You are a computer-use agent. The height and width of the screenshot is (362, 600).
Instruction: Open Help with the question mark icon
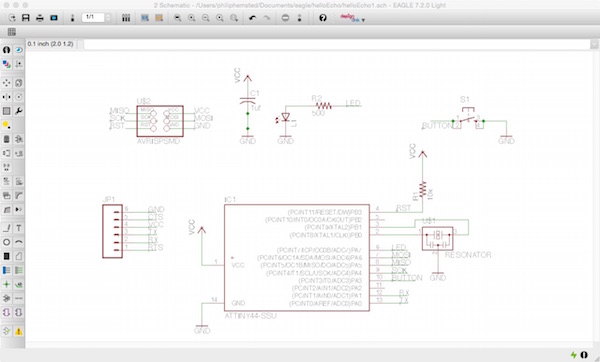click(x=323, y=18)
